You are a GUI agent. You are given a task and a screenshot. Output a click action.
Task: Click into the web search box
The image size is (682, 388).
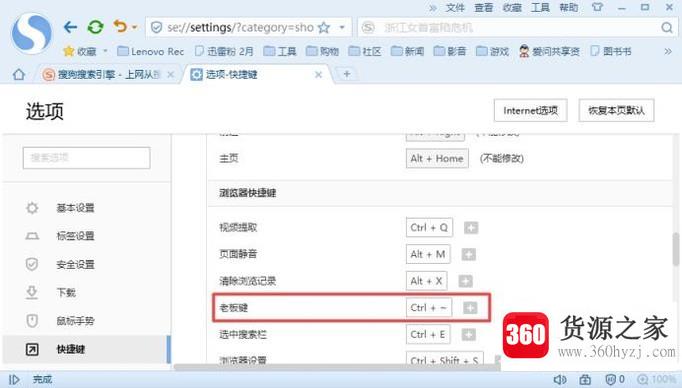[x=518, y=28]
